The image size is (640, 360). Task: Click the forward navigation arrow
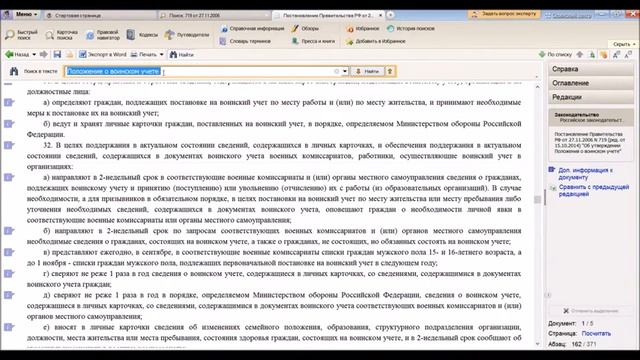(44, 54)
